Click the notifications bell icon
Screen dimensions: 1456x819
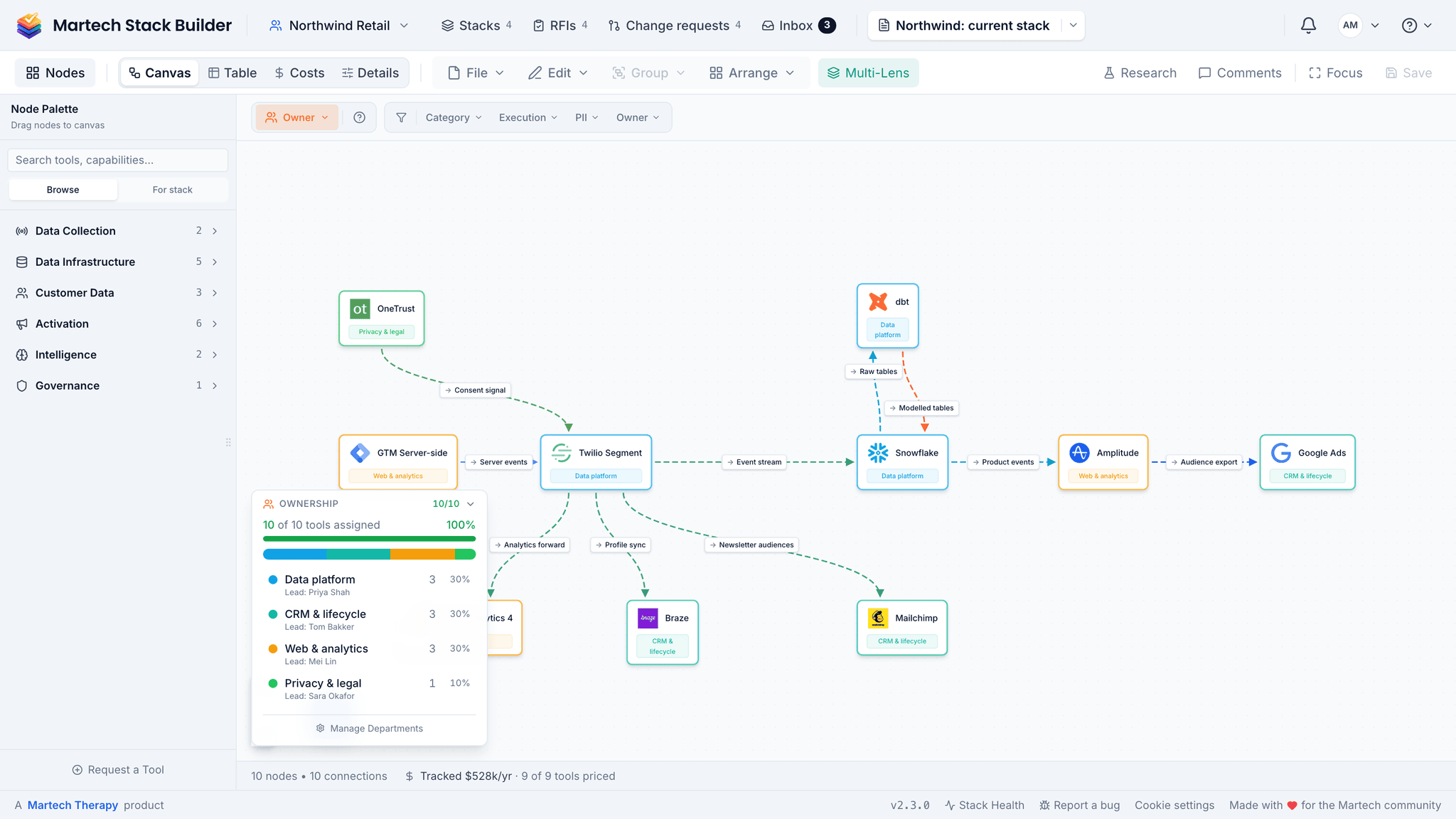point(1308,26)
